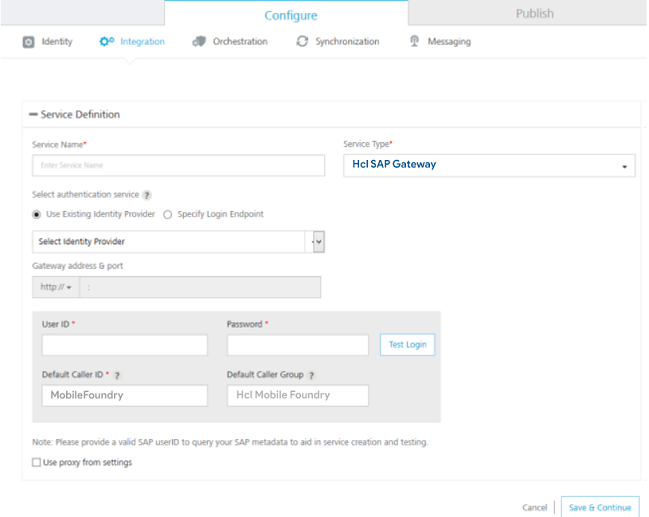The height and width of the screenshot is (517, 649).
Task: Switch to the Configure tab
Action: tap(290, 15)
